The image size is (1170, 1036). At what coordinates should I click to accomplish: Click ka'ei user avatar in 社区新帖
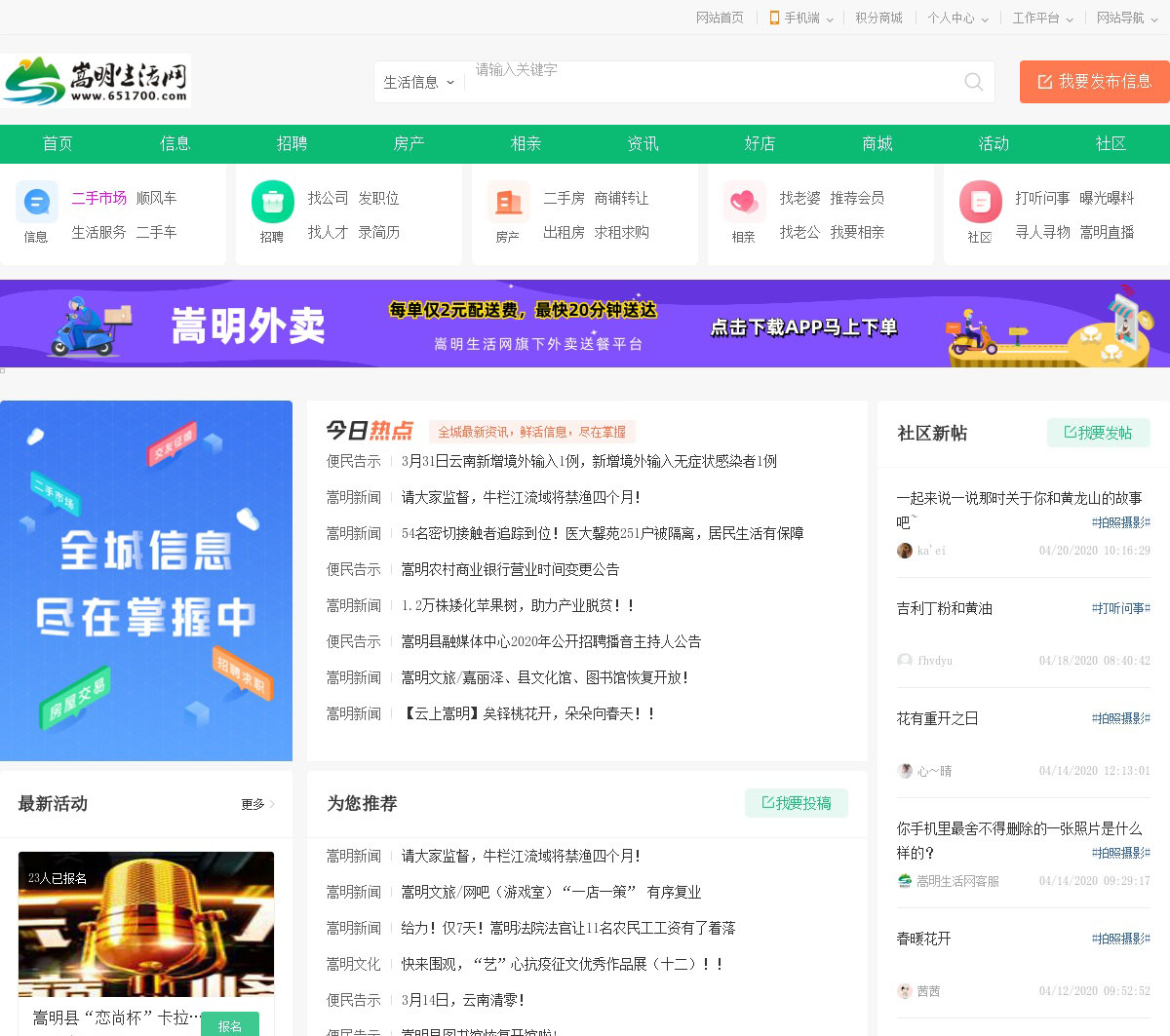(904, 551)
